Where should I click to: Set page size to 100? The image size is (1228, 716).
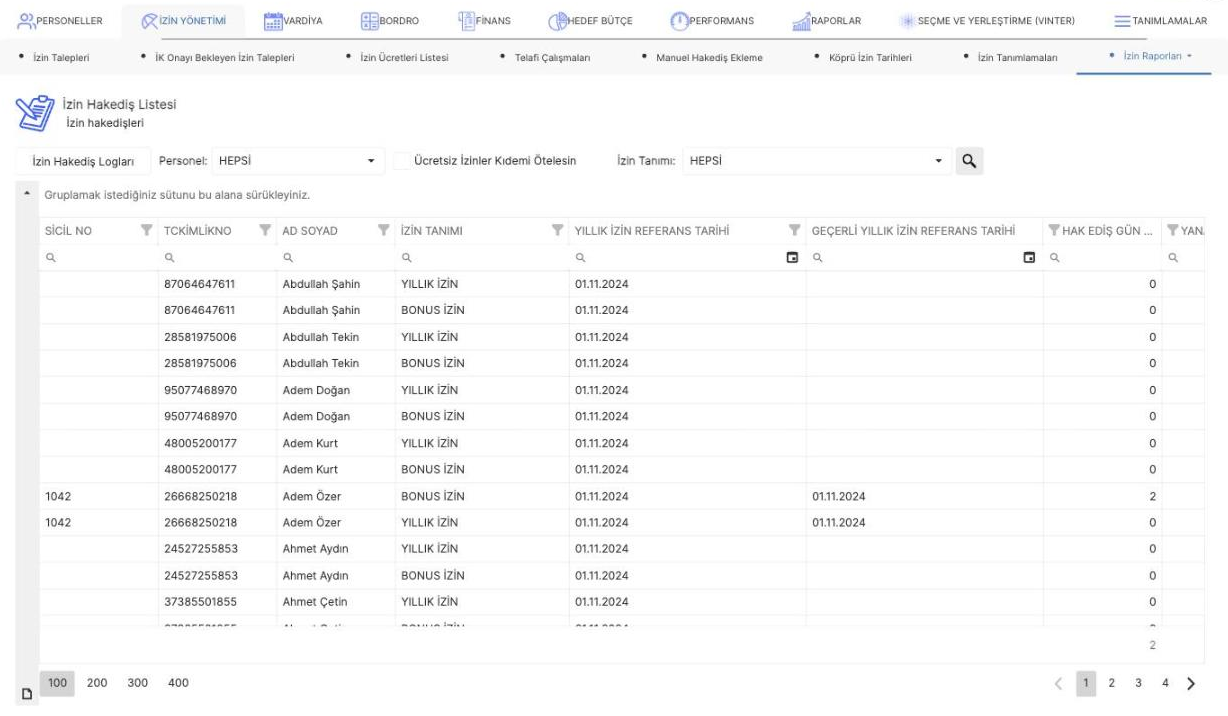coord(57,682)
